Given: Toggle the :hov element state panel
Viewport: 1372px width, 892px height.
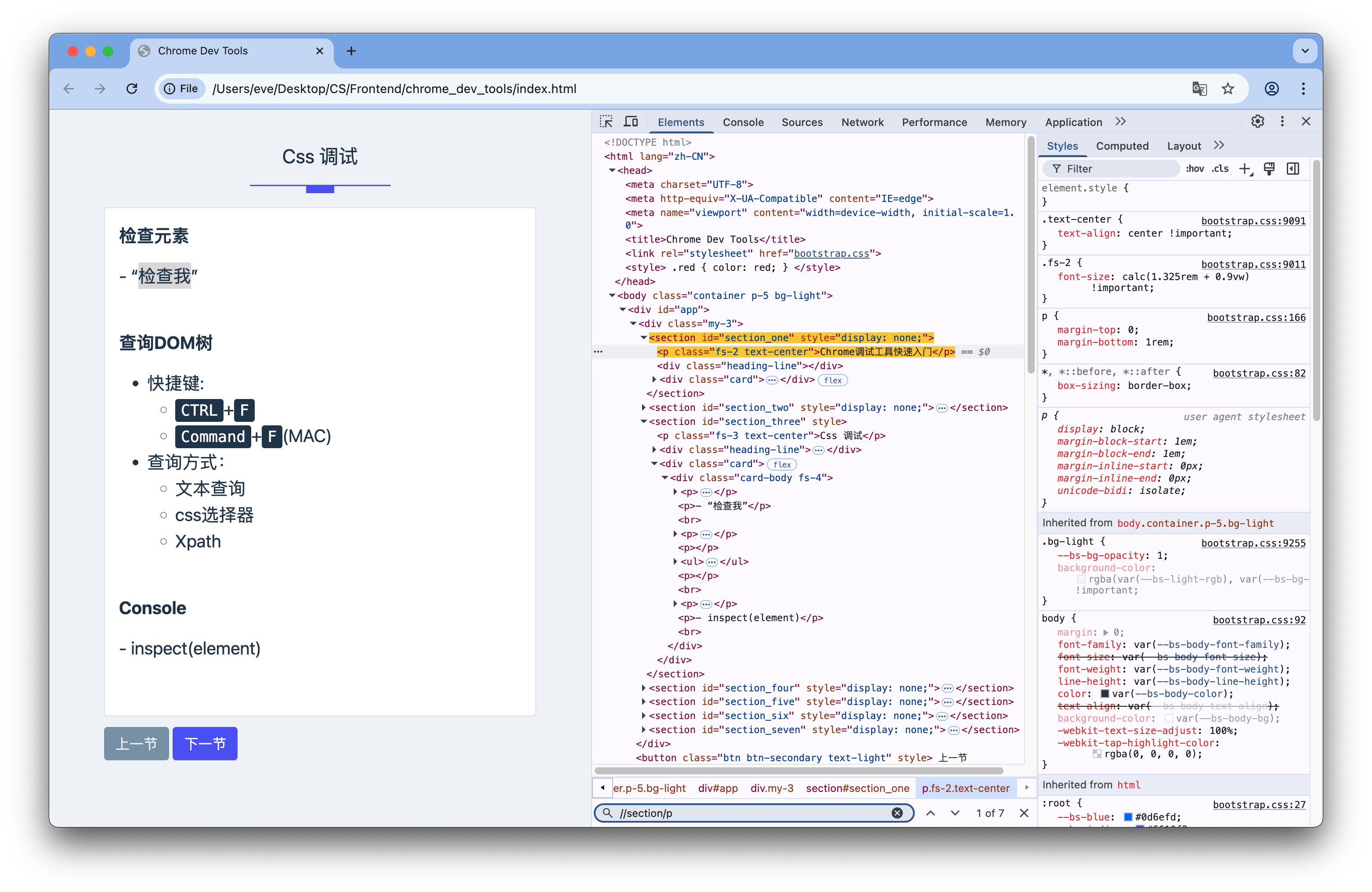Looking at the screenshot, I should coord(1195,169).
